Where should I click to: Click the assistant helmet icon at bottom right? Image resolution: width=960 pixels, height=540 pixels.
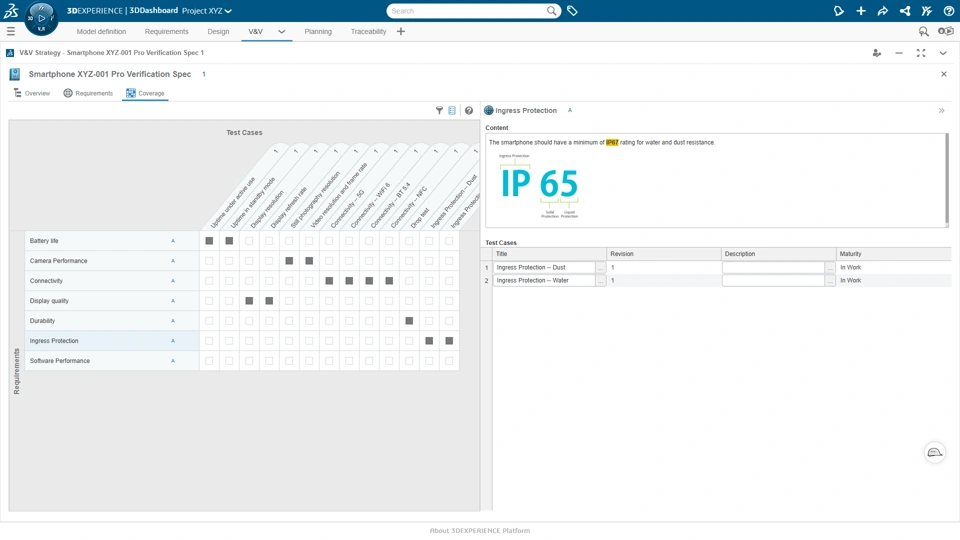934,452
